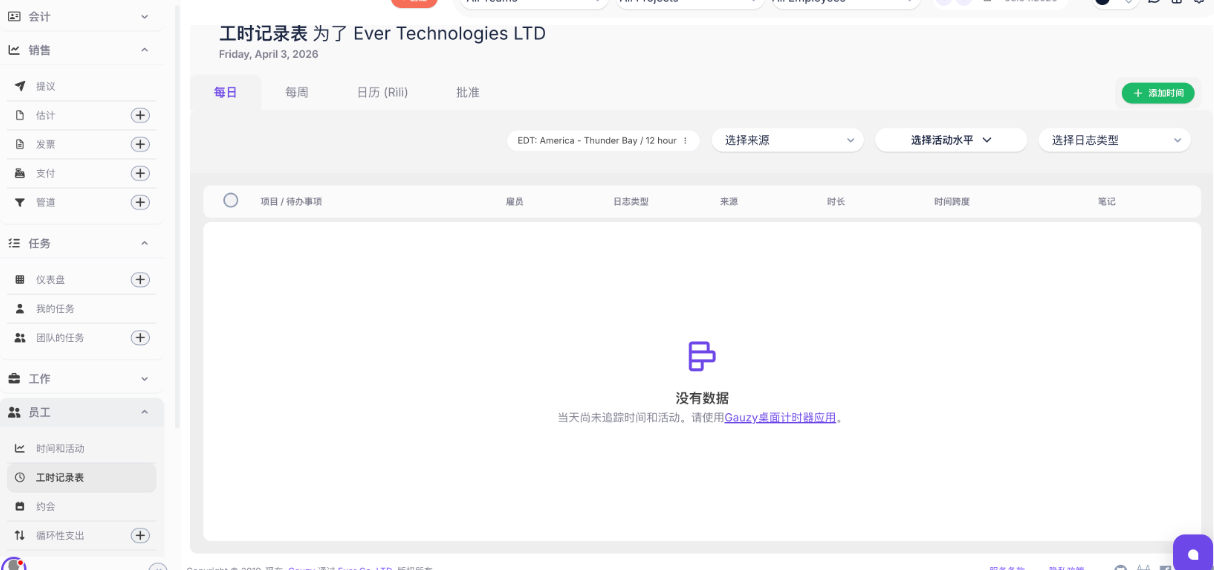Screen dimensions: 1214x570
Task: Switch to the 每周 tab
Action: 297,92
